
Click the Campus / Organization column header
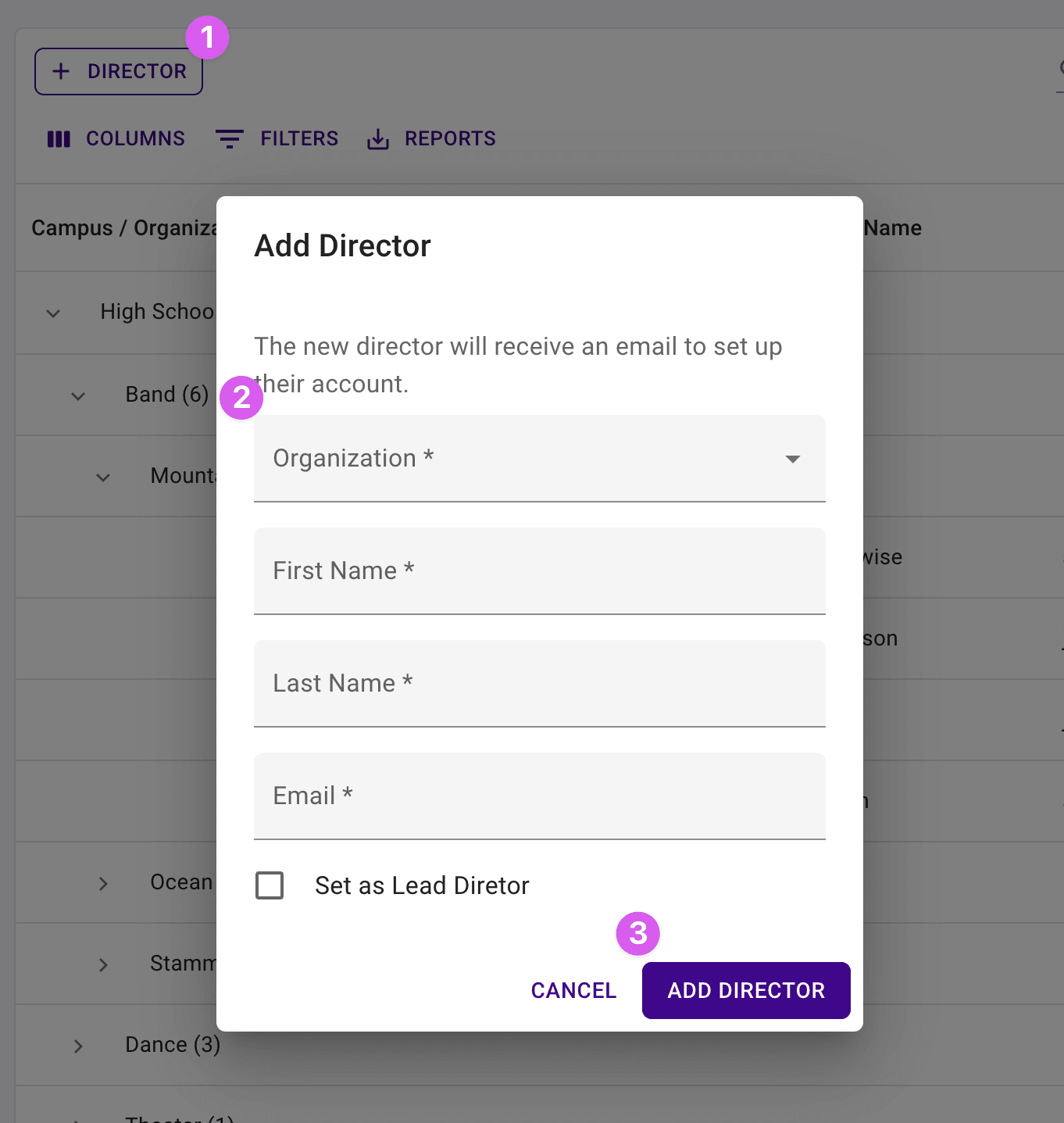124,228
